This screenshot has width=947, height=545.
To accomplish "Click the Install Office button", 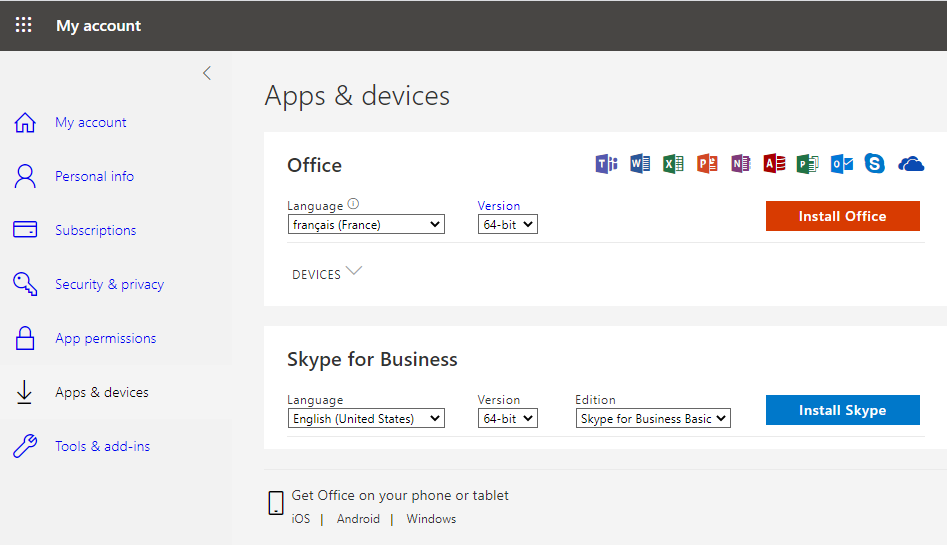I will point(843,216).
